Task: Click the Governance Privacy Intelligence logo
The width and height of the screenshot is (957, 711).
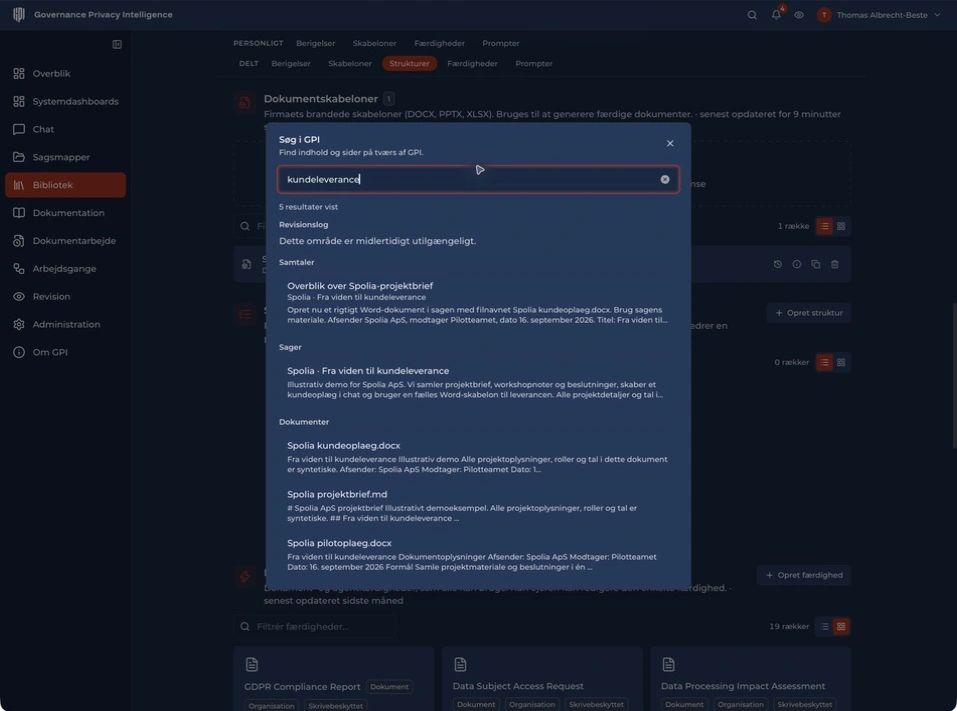Action: pyautogui.click(x=19, y=15)
